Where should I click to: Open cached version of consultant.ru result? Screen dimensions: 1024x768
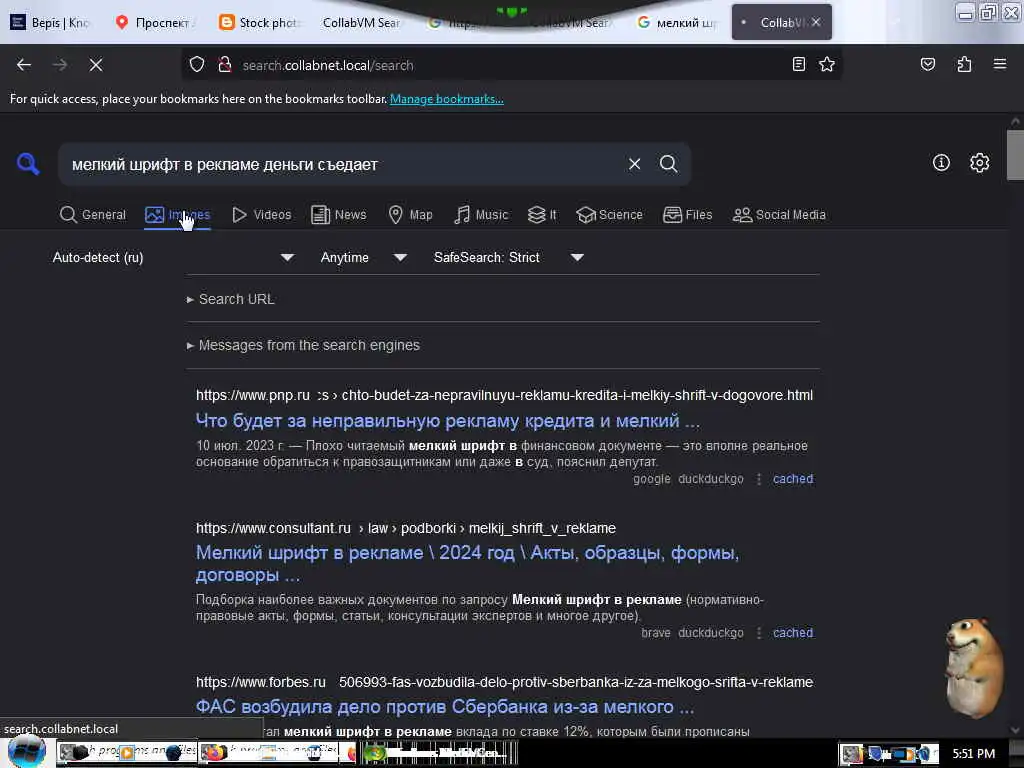[793, 633]
